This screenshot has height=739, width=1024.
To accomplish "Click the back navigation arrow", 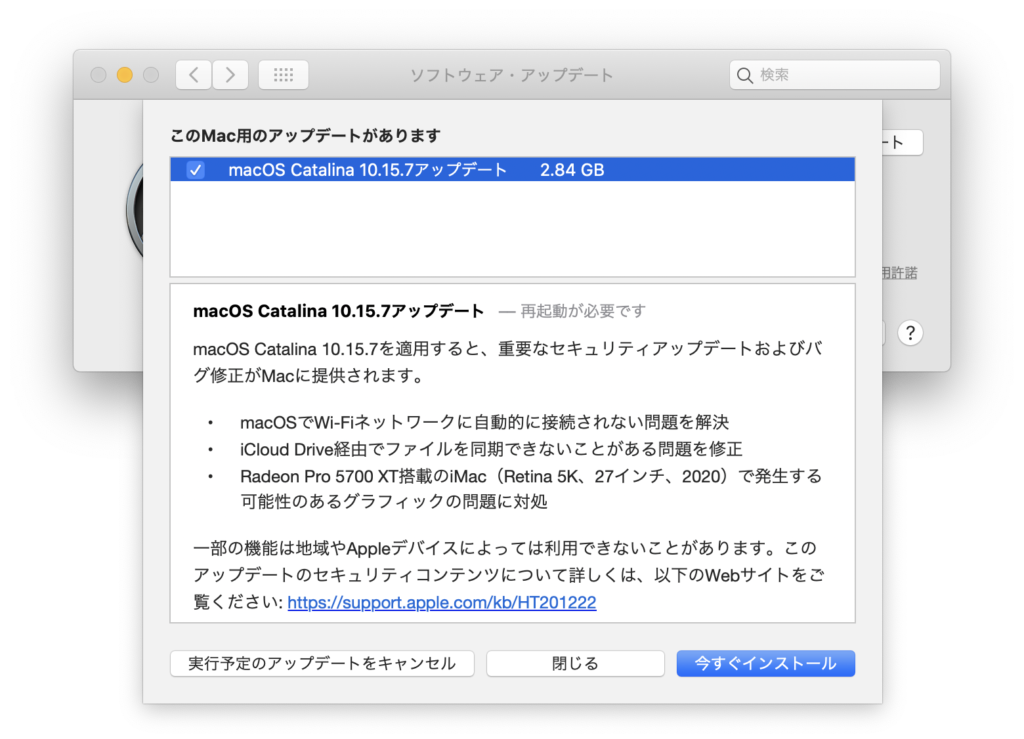I will (x=194, y=75).
